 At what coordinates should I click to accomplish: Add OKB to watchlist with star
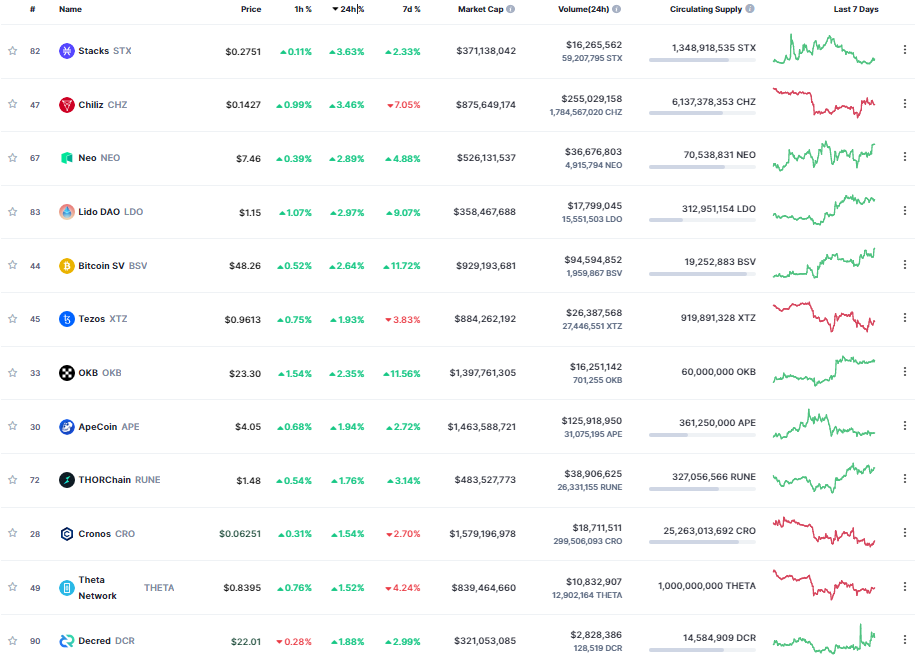click(12, 372)
